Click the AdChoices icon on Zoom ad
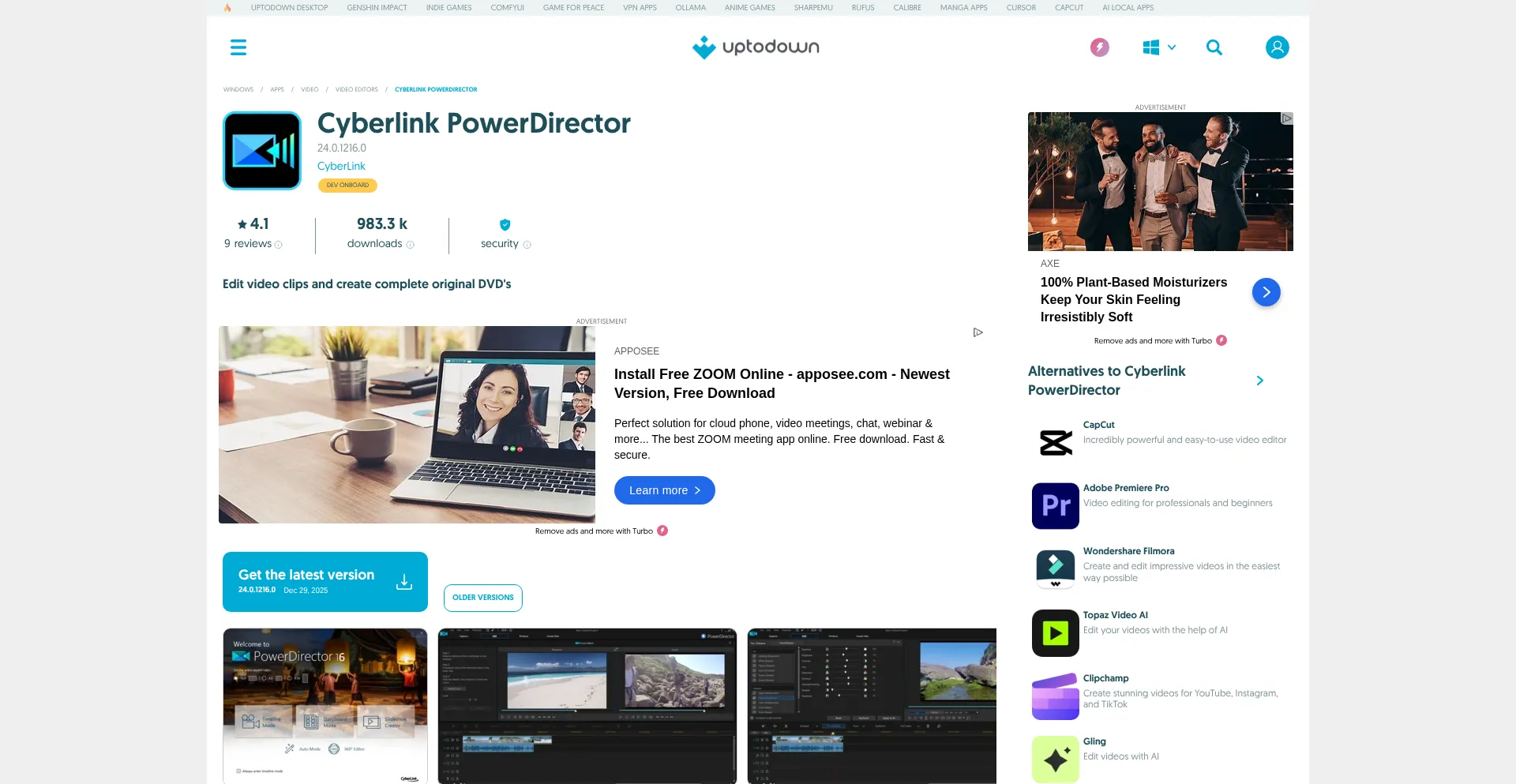 click(x=978, y=332)
